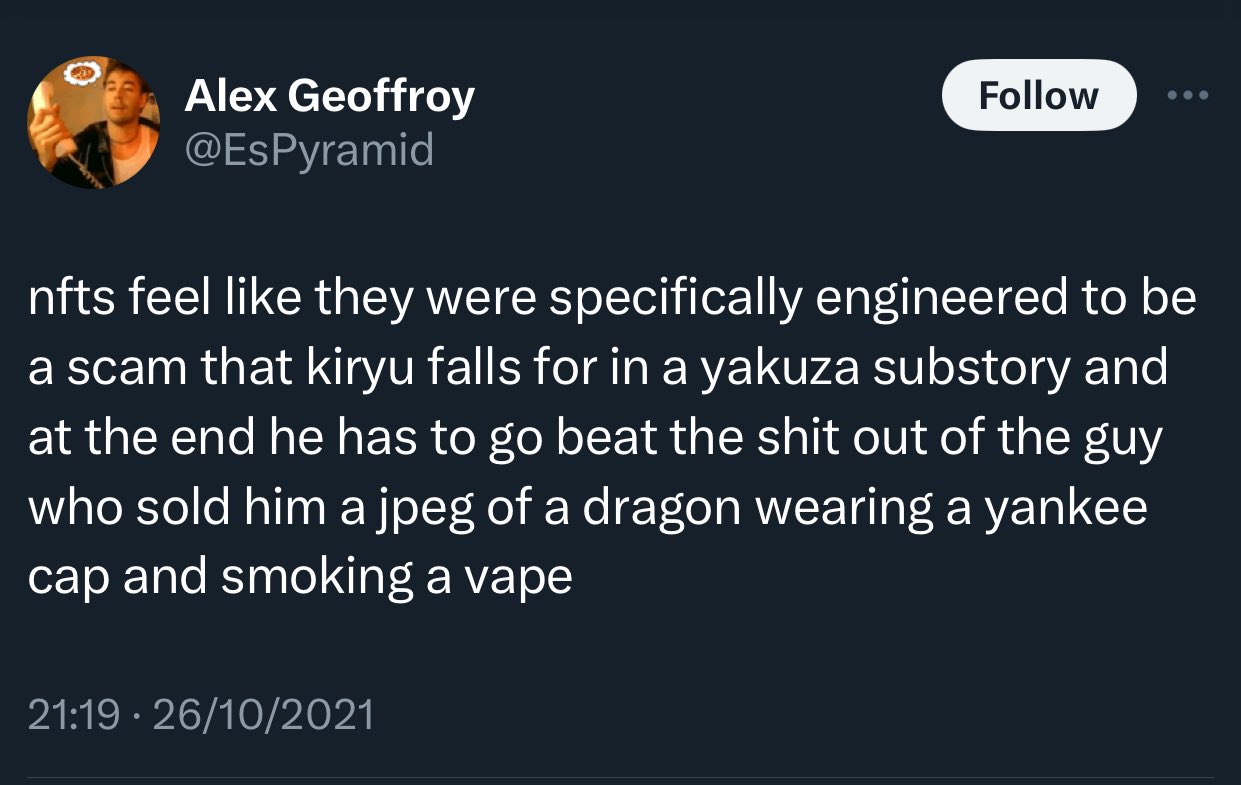The width and height of the screenshot is (1241, 785).
Task: Click the 21:19 post time
Action: (x=74, y=715)
